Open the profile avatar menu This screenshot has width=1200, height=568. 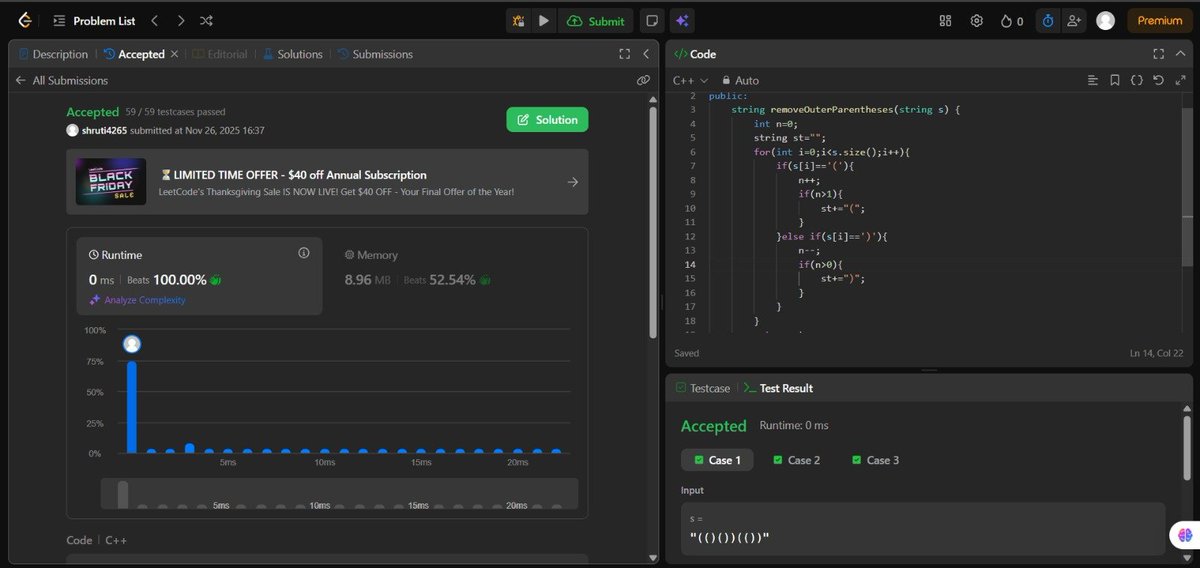click(1105, 20)
